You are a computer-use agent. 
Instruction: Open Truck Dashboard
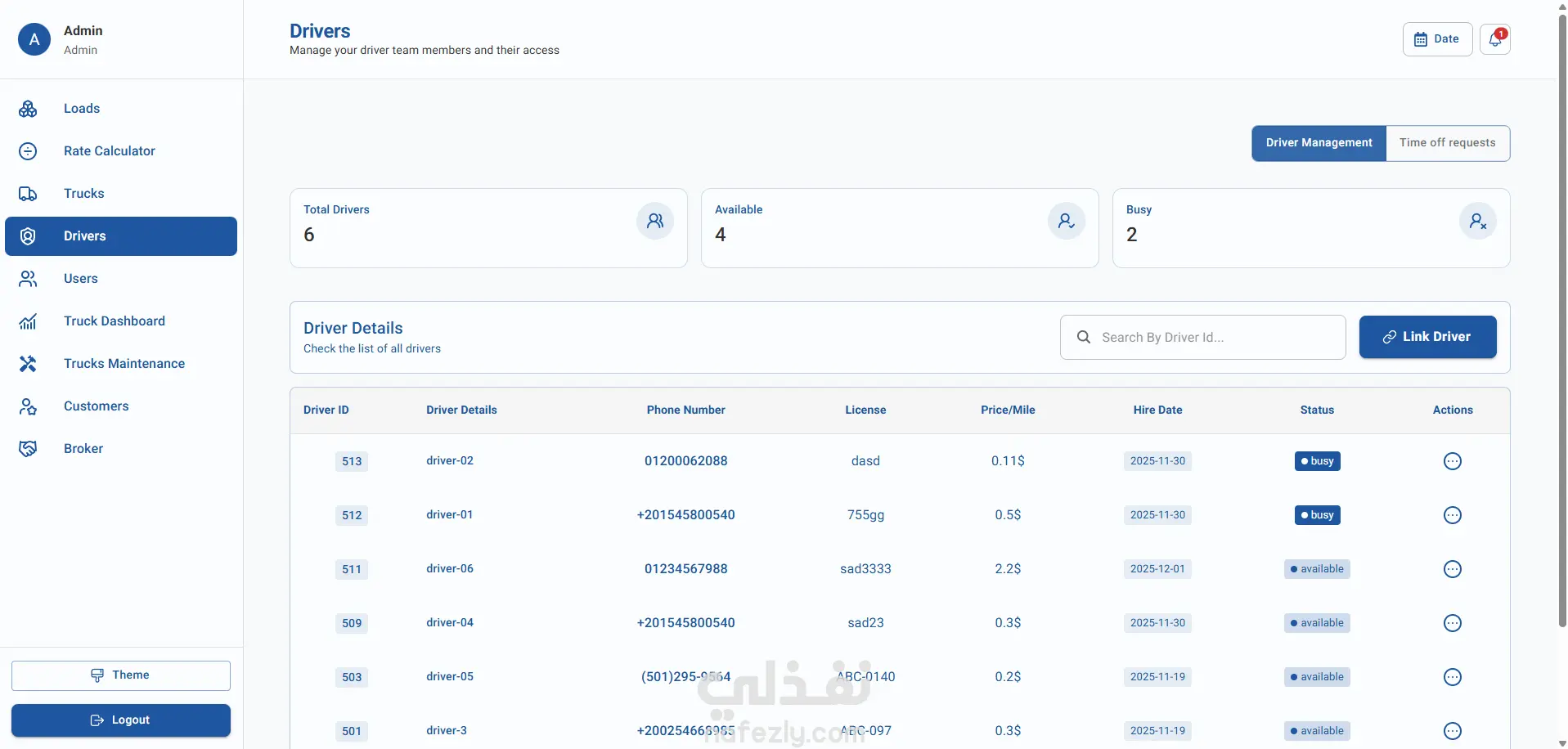coord(121,321)
